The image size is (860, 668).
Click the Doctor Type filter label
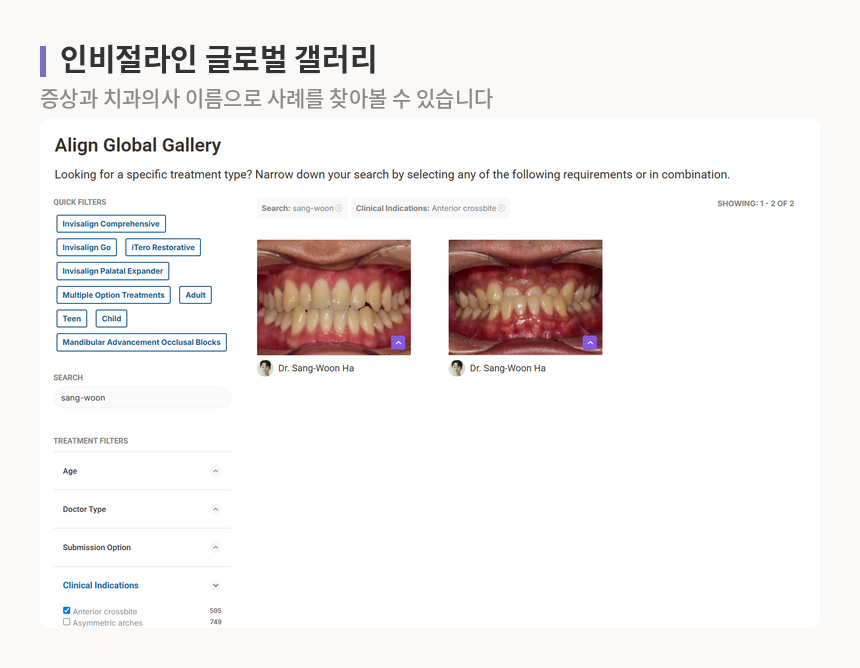(84, 510)
